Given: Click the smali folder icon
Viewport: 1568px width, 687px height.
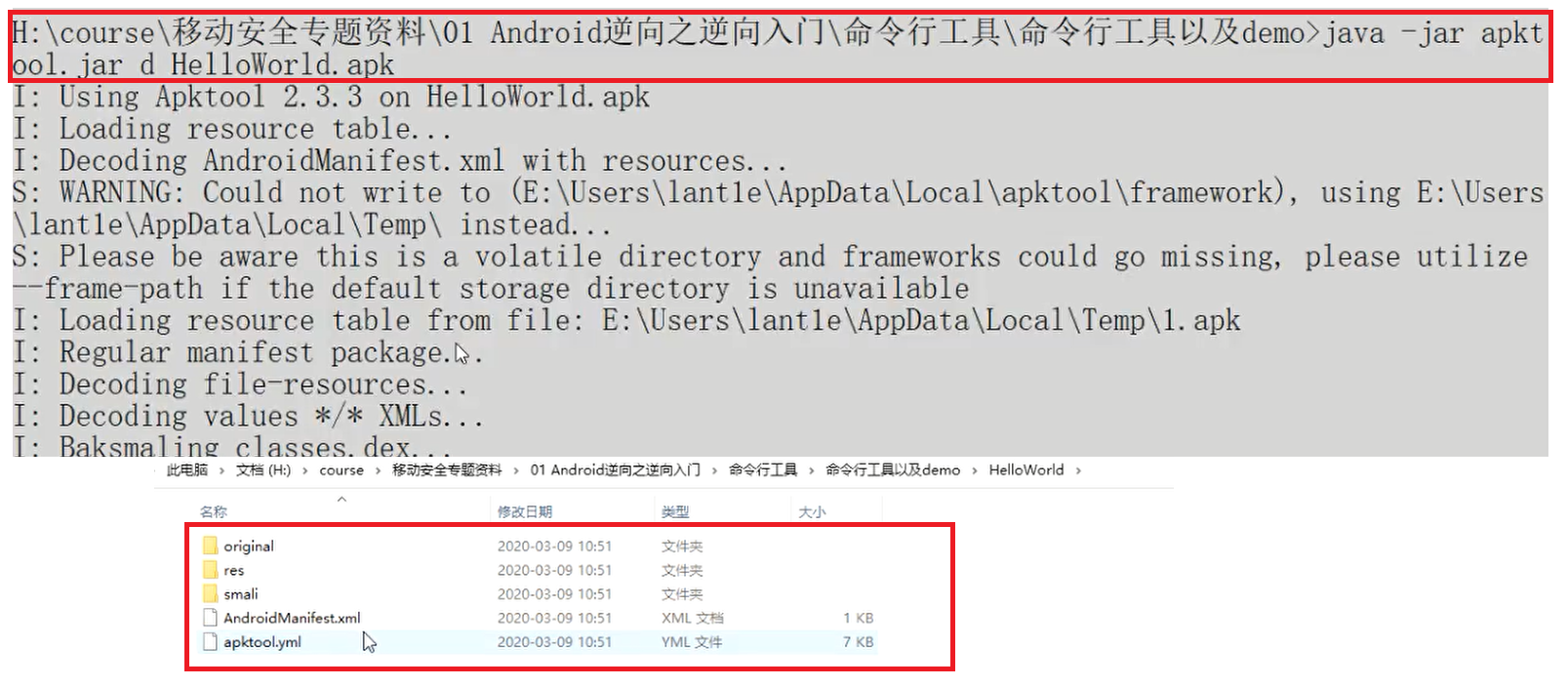Looking at the screenshot, I should click(210, 593).
